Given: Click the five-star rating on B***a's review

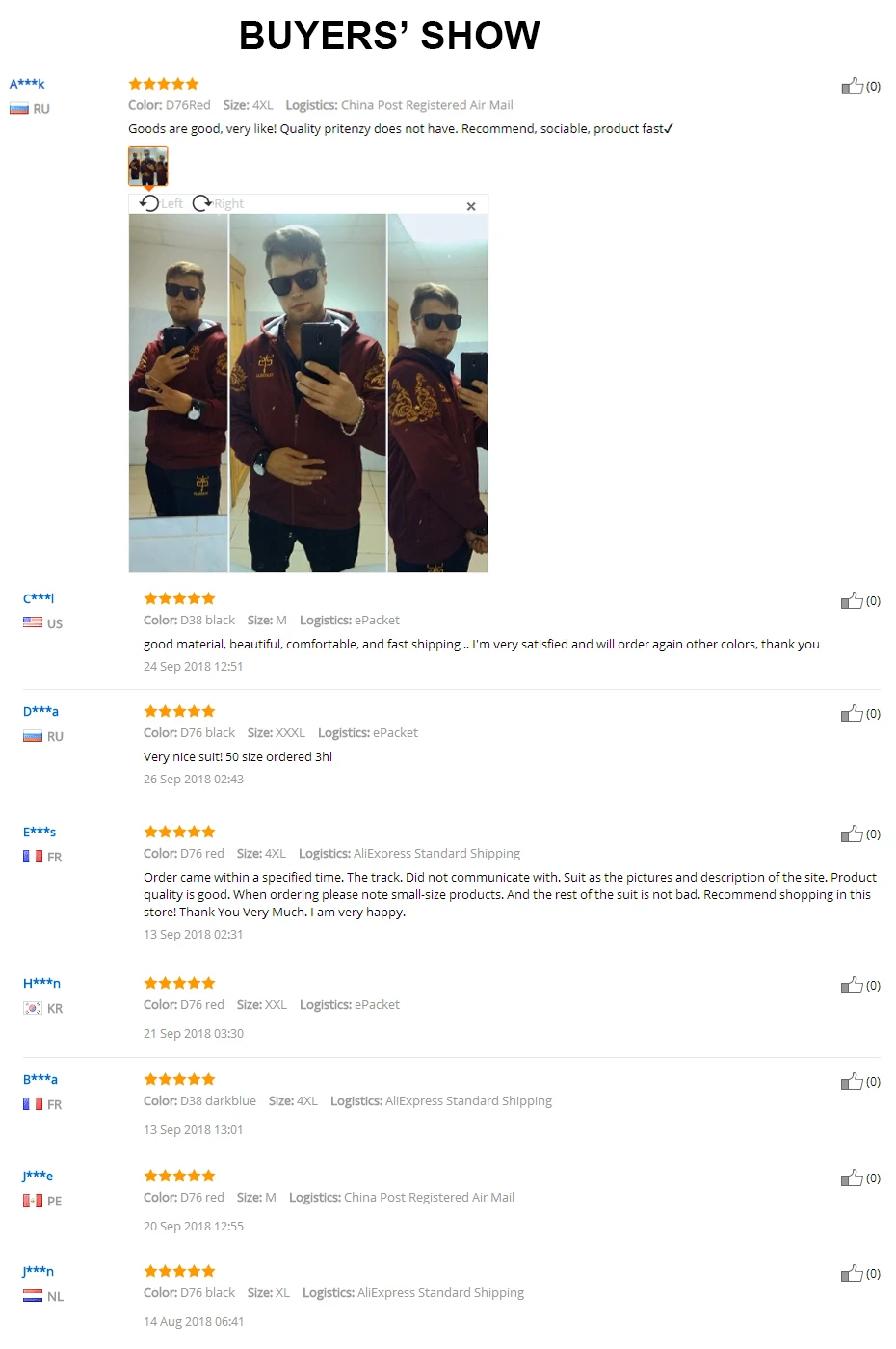Looking at the screenshot, I should pyautogui.click(x=179, y=1079).
